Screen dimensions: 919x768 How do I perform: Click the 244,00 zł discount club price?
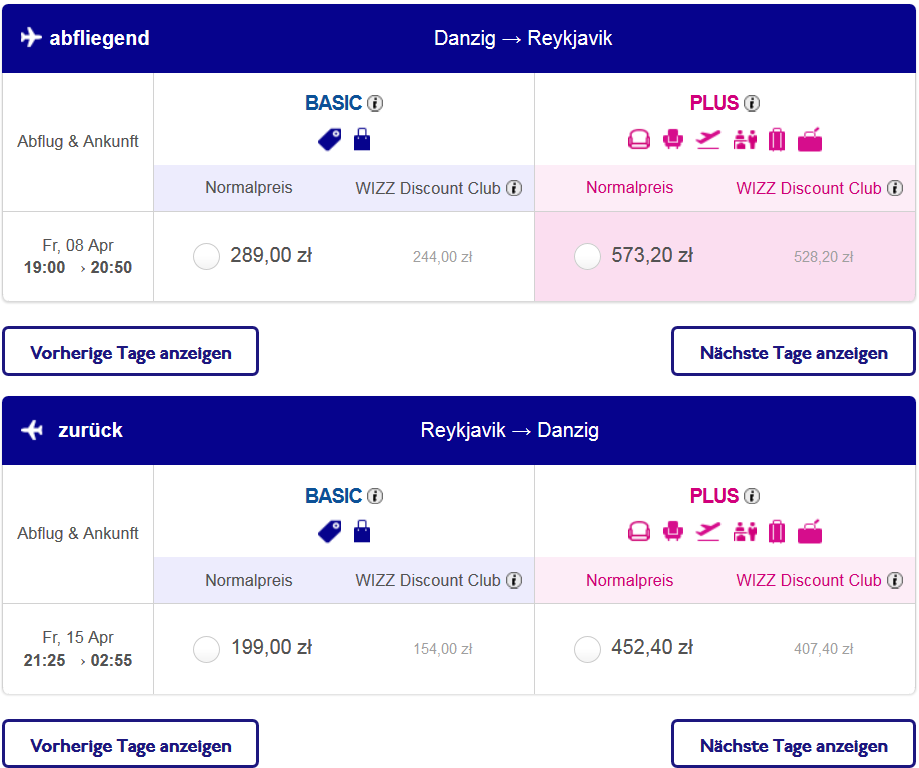click(443, 257)
